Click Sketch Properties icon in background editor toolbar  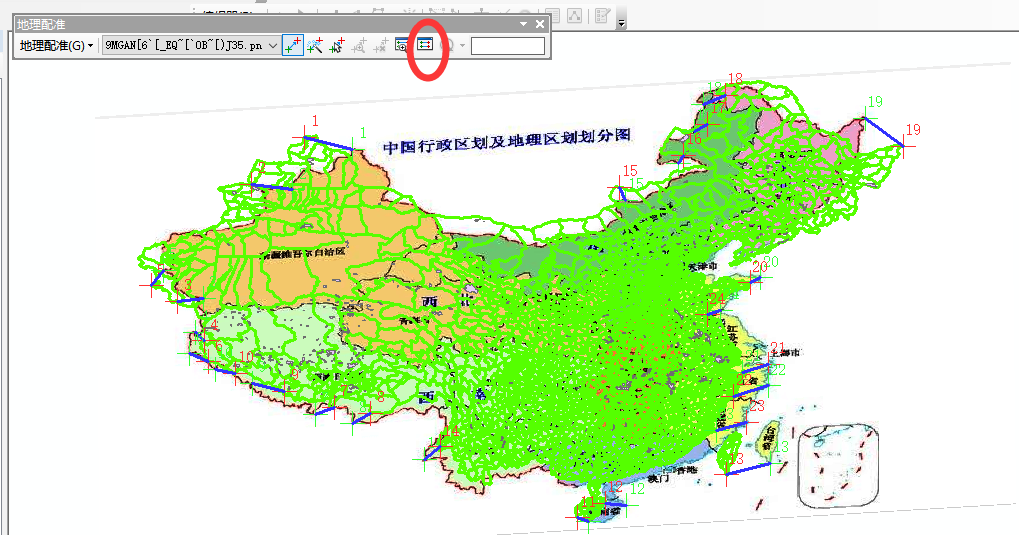(x=575, y=16)
